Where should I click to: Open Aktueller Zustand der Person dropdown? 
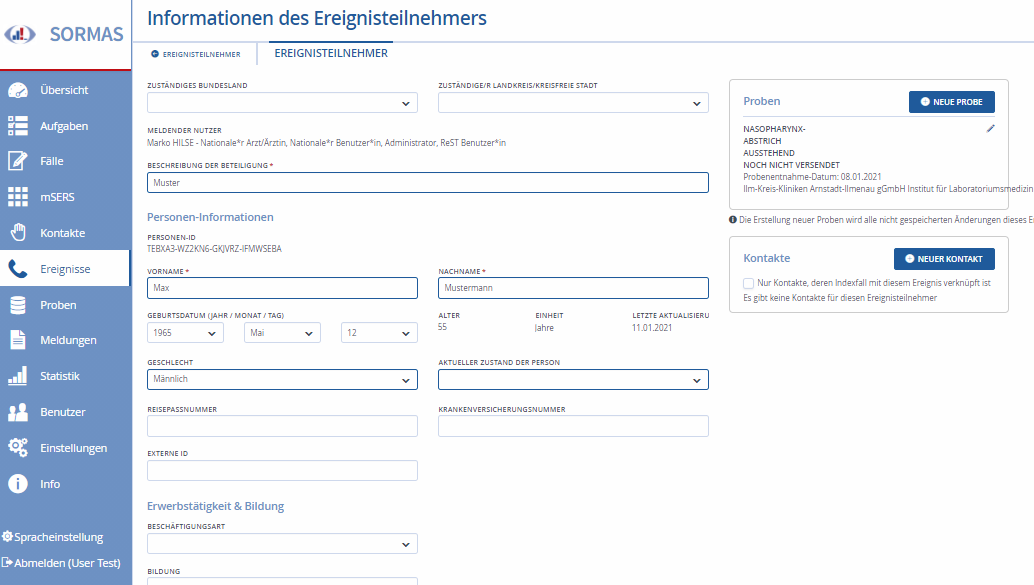pos(573,379)
